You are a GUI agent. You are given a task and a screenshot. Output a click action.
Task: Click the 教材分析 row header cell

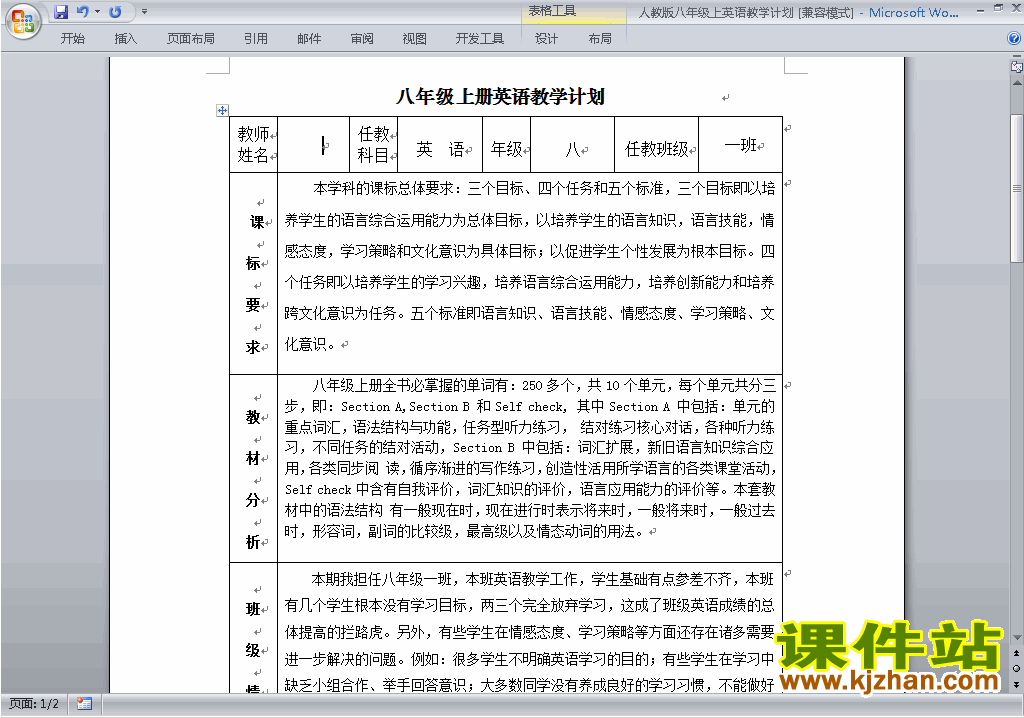point(254,468)
